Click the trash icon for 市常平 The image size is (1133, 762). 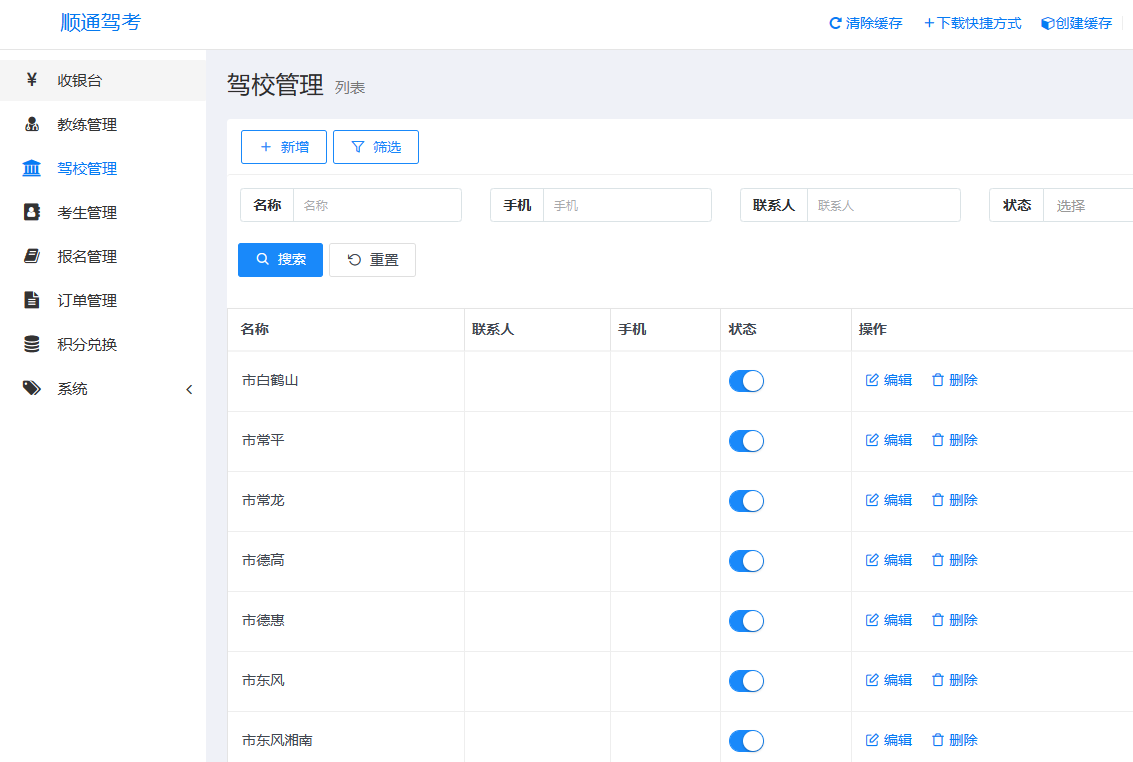click(938, 440)
